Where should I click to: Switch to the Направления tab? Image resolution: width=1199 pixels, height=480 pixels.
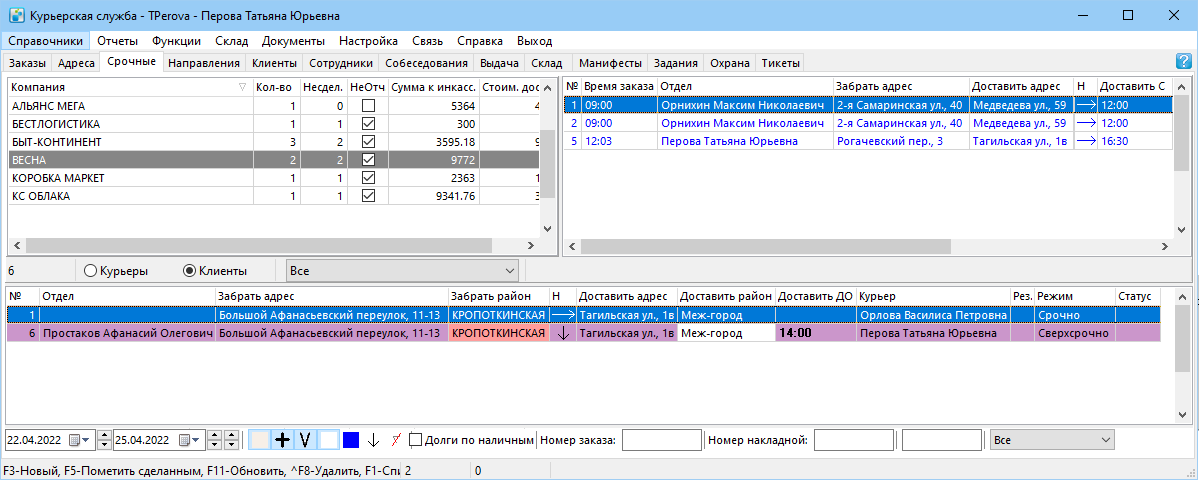[204, 63]
